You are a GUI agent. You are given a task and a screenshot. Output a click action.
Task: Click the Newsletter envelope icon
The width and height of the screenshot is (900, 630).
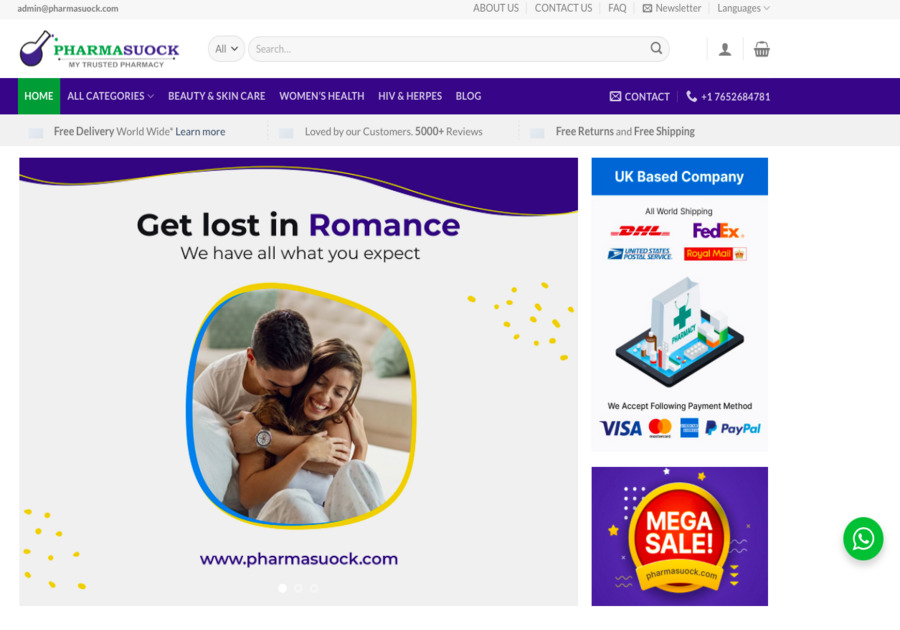[647, 9]
